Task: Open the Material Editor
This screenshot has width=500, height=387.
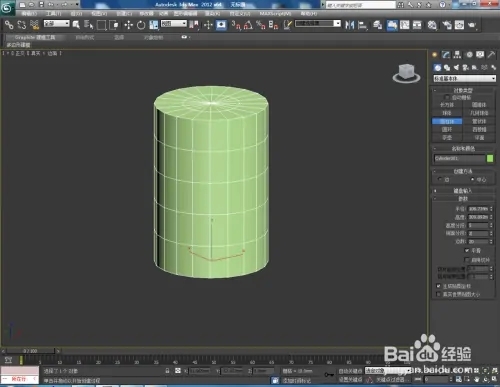Action: 432,25
